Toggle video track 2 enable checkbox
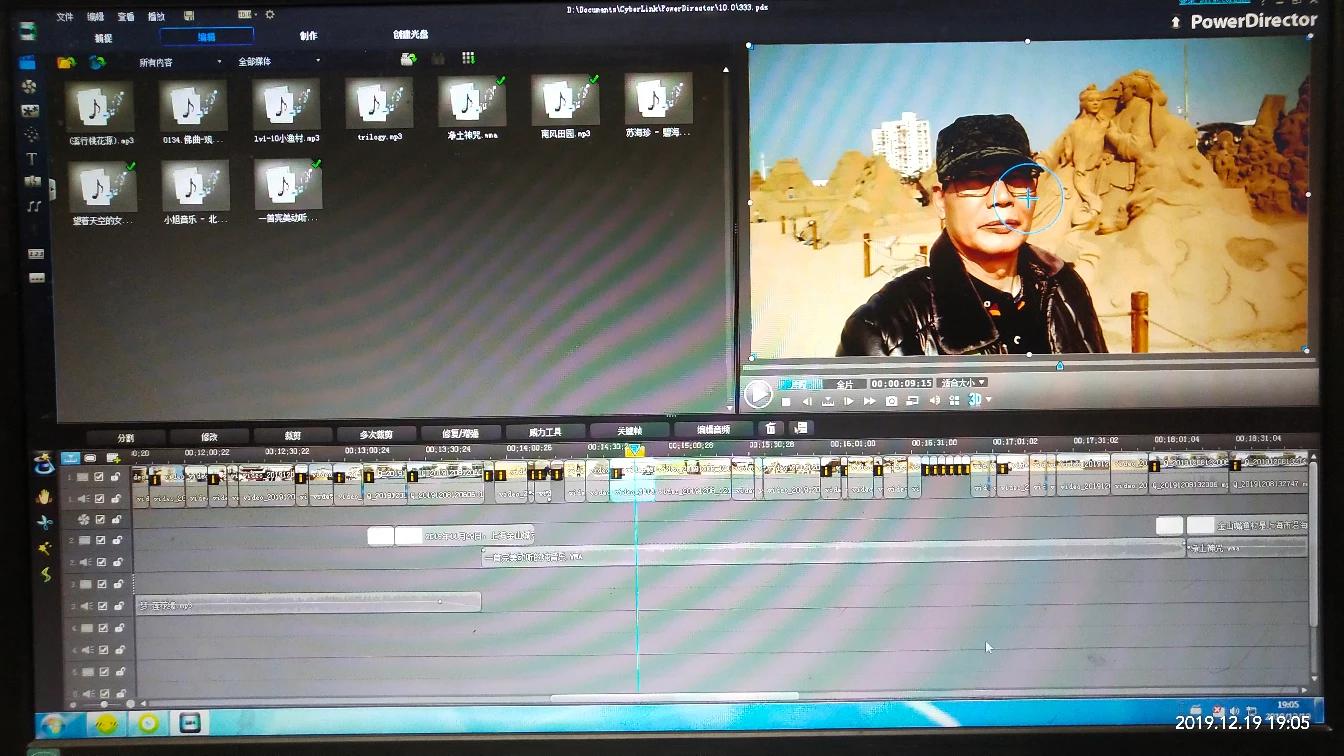 coord(101,541)
